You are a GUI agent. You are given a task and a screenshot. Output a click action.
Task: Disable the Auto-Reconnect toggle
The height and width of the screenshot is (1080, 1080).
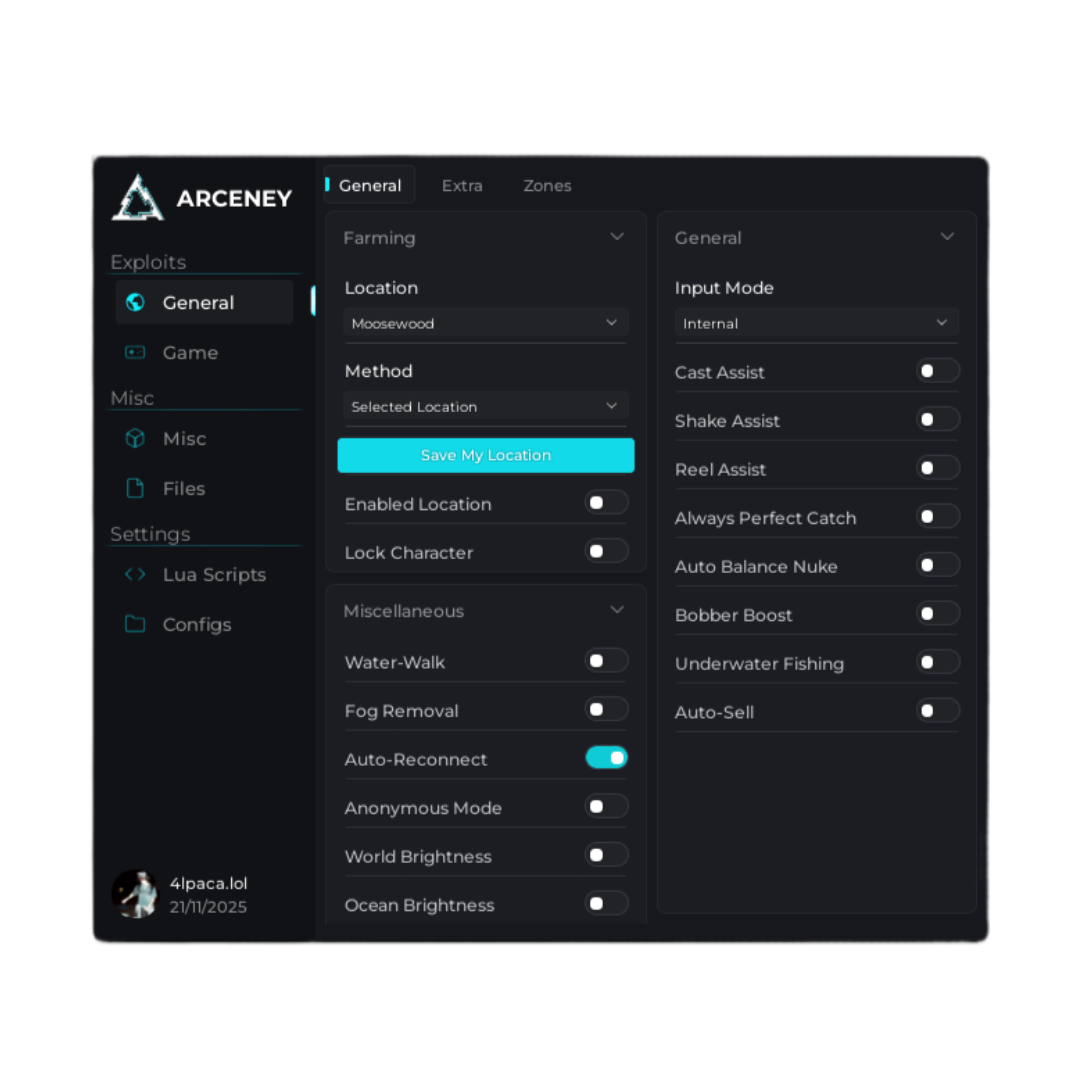tap(606, 758)
